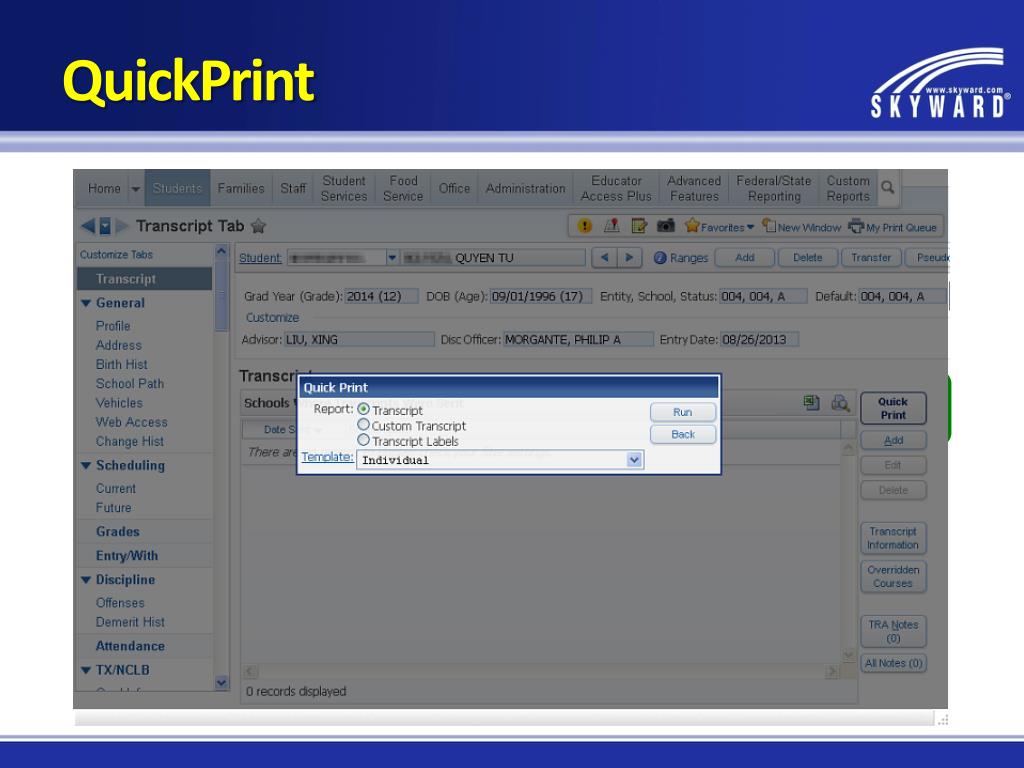
Task: Click the Transcript Information button
Action: 893,538
